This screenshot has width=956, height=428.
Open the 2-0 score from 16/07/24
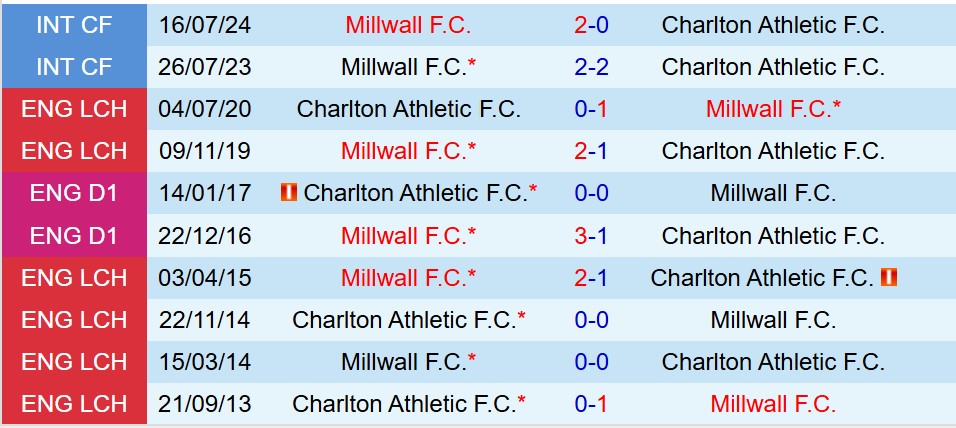pos(590,25)
